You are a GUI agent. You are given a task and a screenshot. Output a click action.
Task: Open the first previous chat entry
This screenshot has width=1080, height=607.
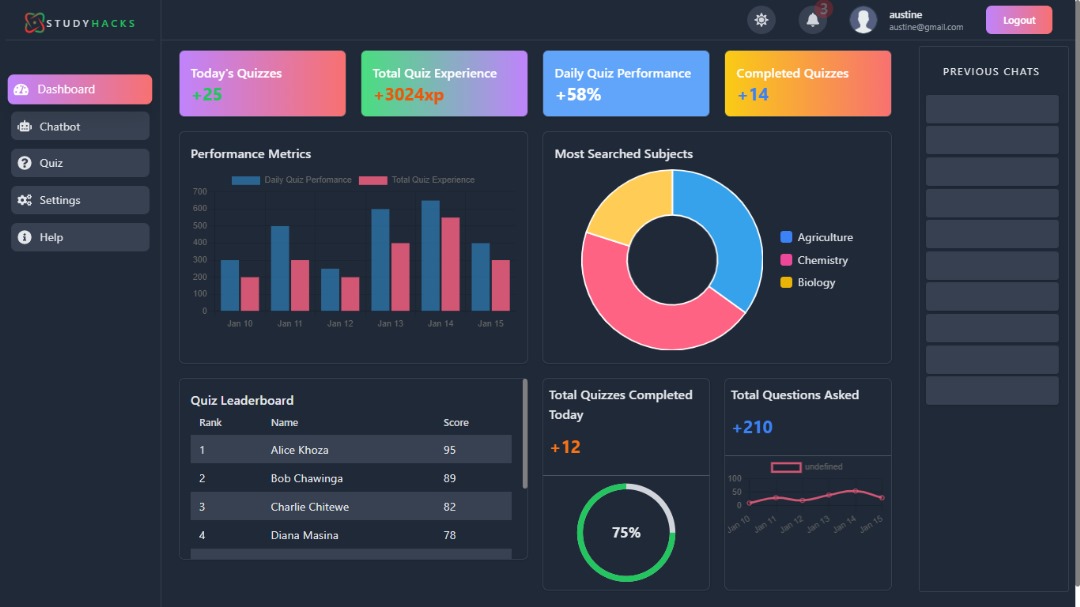991,109
